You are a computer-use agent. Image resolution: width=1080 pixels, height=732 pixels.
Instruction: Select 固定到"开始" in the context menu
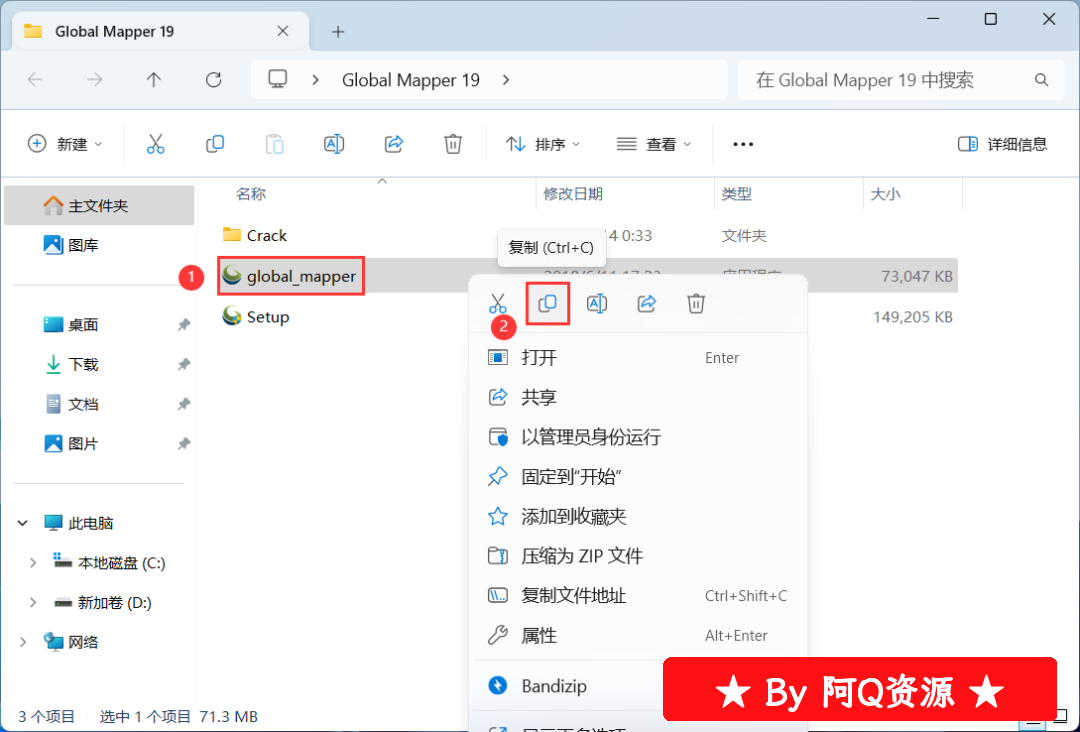[x=638, y=477]
